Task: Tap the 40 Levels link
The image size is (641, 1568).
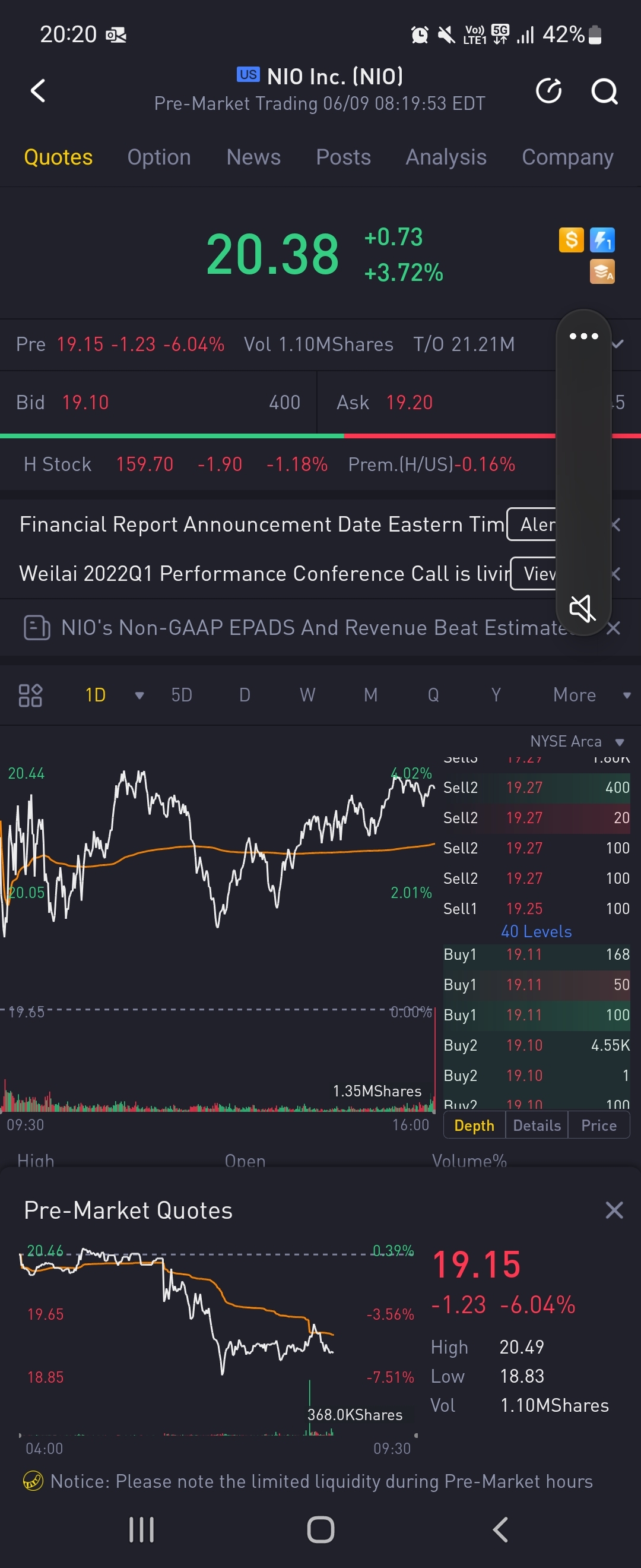Action: click(536, 931)
